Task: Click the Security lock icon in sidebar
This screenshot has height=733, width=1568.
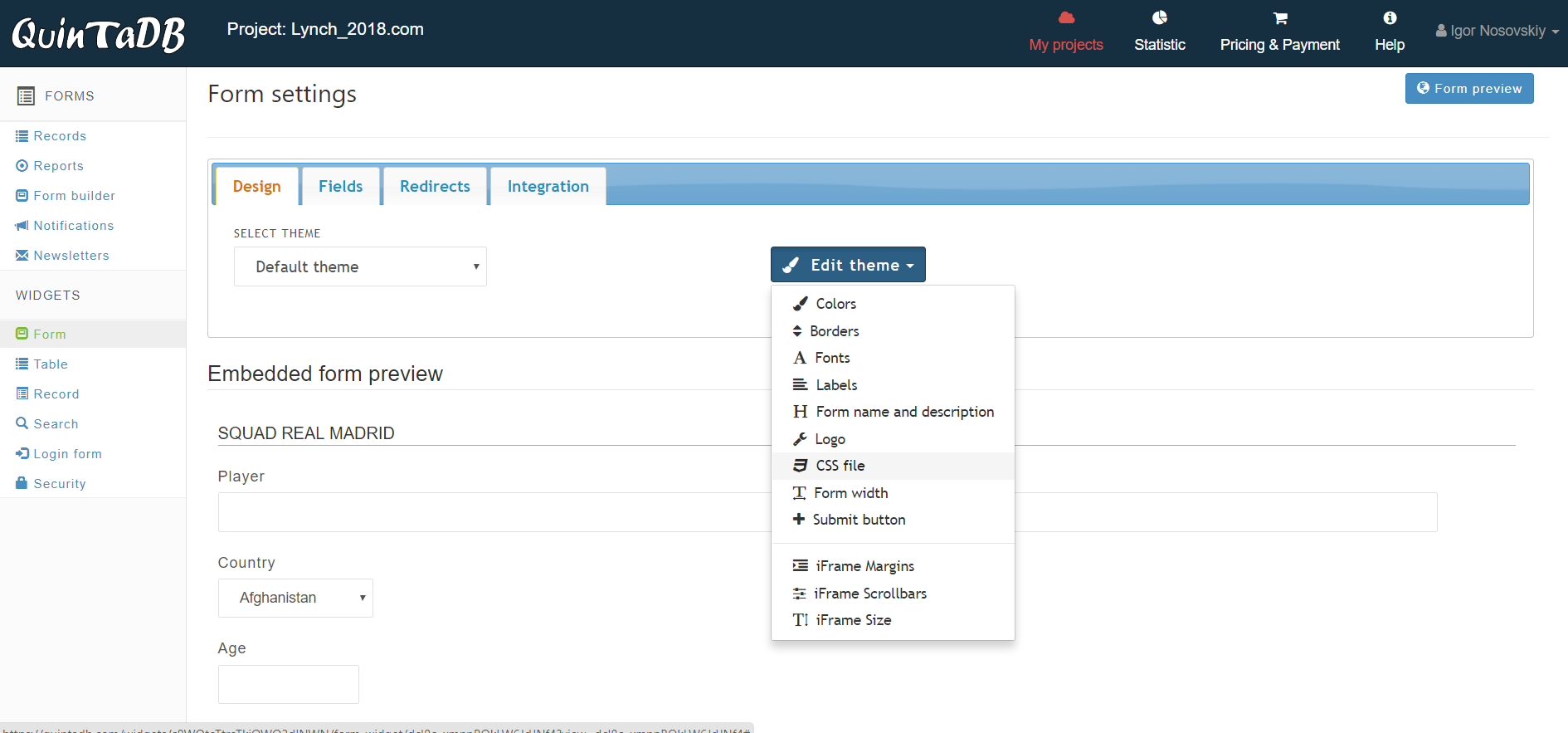Action: [22, 483]
